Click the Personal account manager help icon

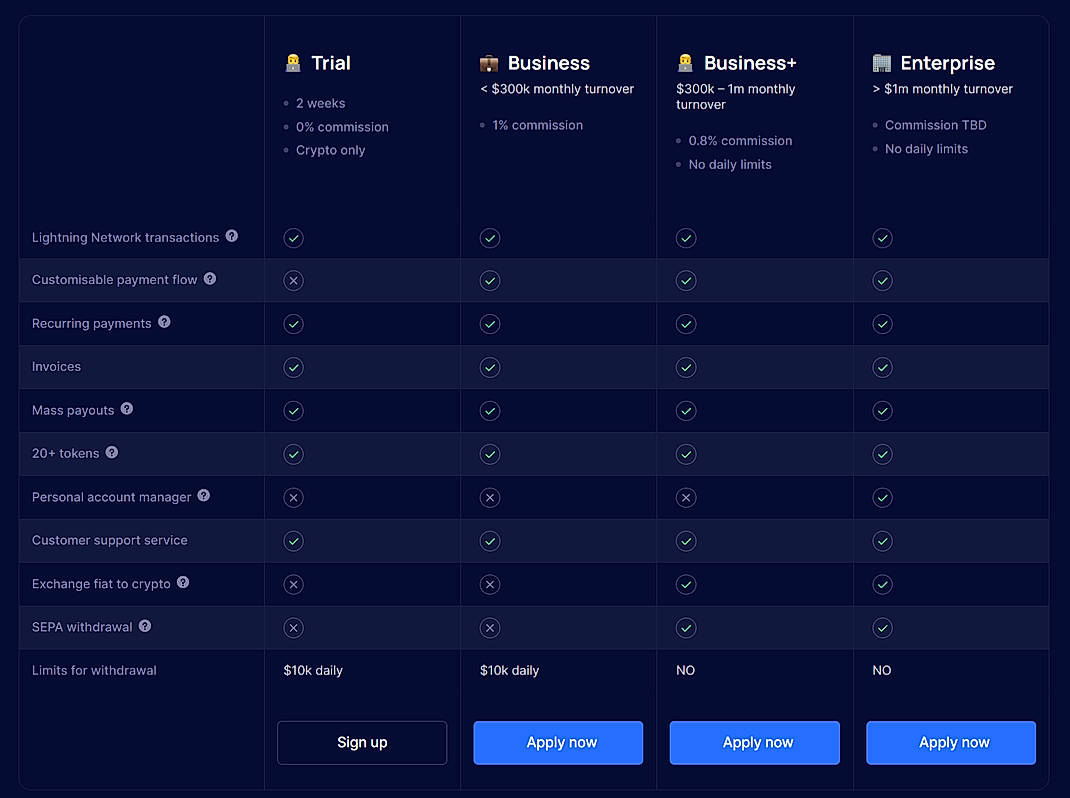(x=203, y=496)
